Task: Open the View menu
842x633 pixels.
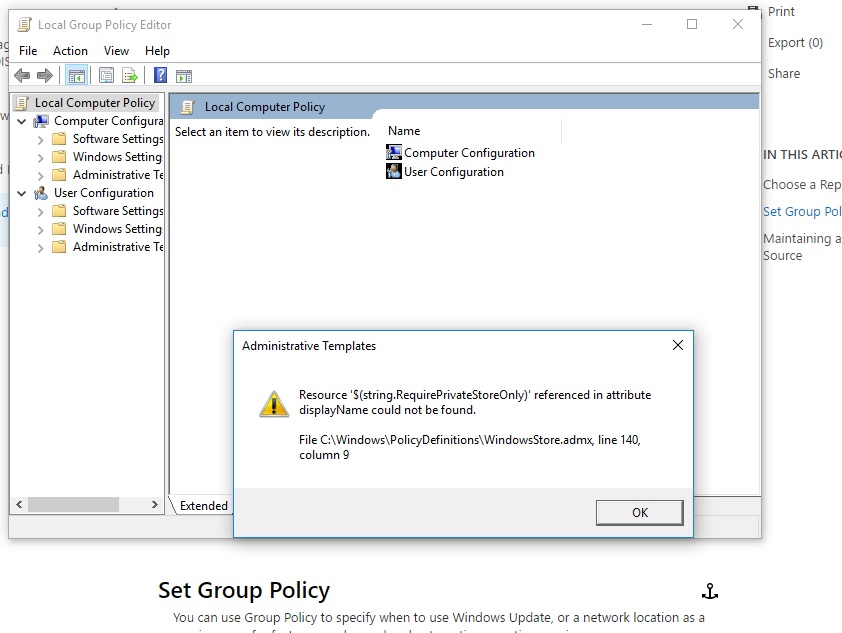Action: tap(116, 51)
